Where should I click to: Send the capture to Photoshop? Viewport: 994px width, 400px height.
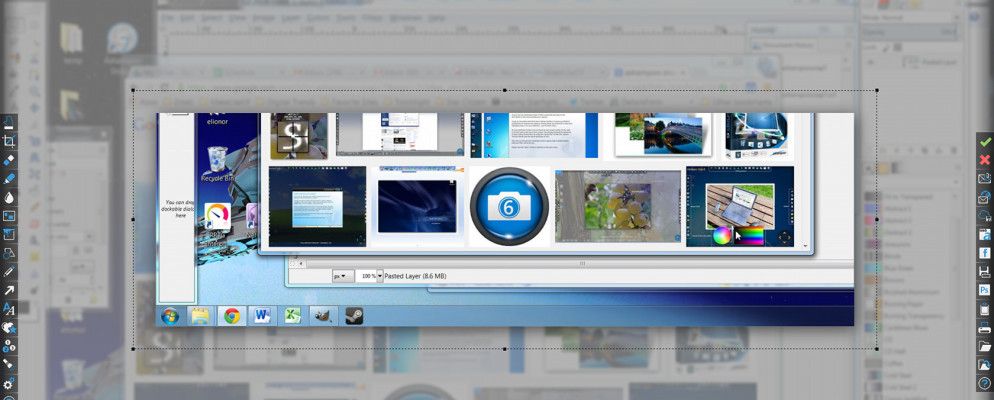coord(985,290)
